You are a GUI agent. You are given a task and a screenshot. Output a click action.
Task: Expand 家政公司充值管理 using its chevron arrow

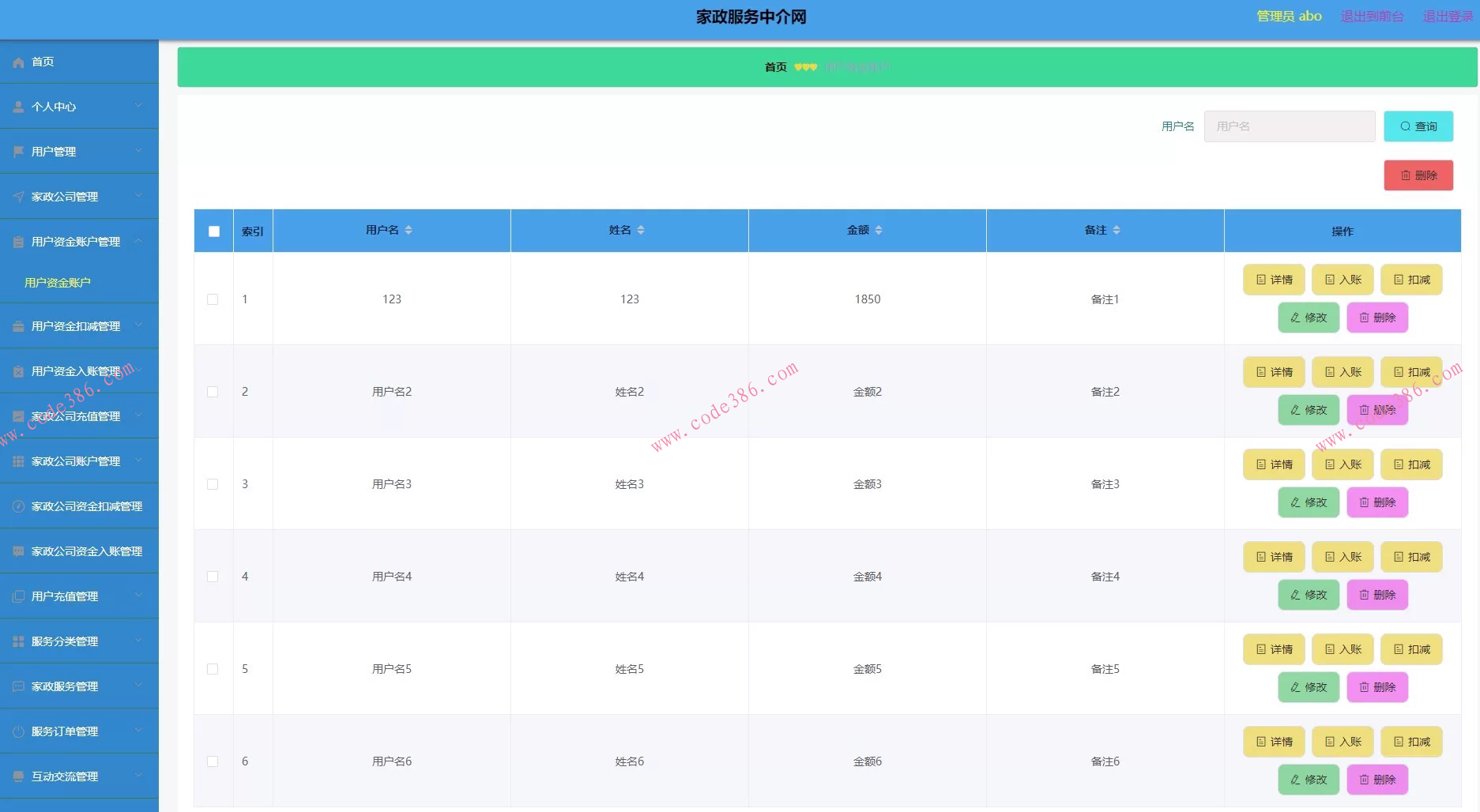click(139, 415)
